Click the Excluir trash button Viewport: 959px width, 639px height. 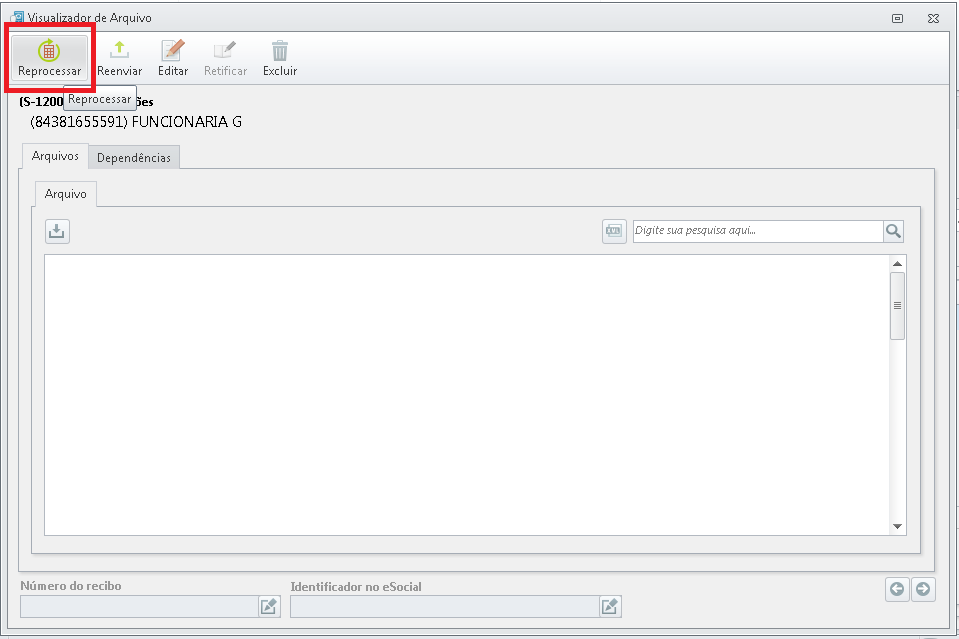280,58
